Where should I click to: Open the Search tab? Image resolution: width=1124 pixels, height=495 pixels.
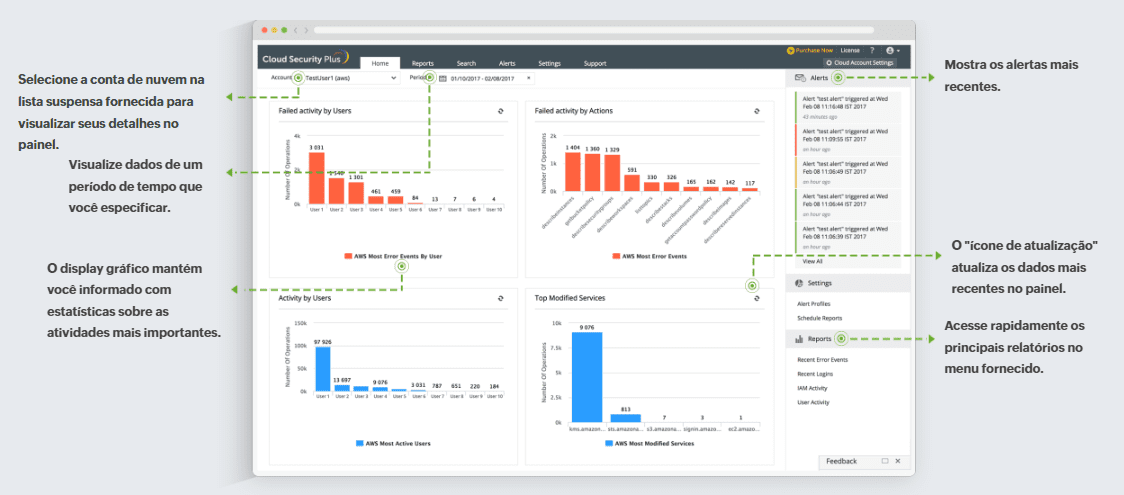[x=466, y=63]
